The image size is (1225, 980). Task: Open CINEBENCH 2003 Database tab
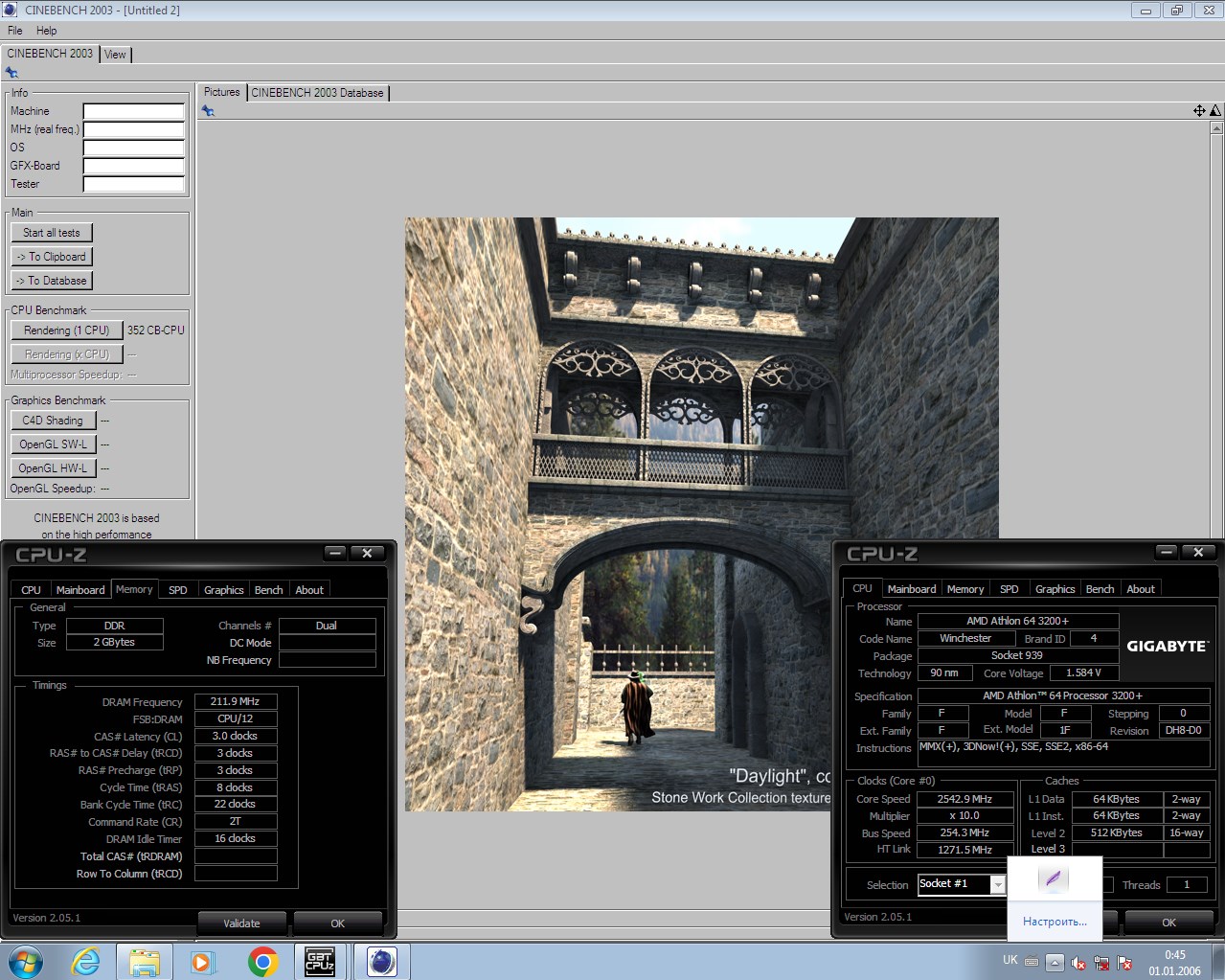coord(317,93)
